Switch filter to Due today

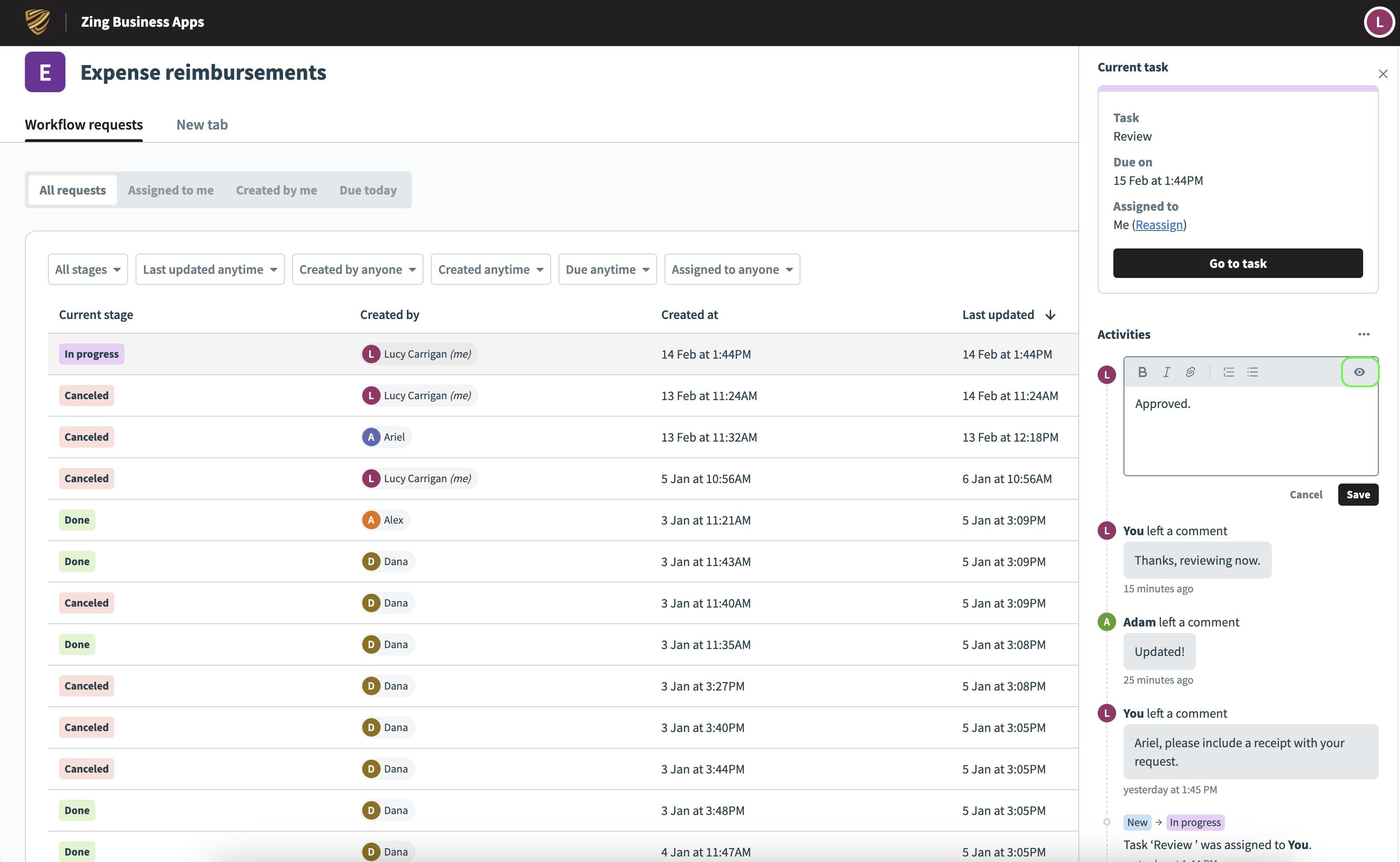coord(368,190)
